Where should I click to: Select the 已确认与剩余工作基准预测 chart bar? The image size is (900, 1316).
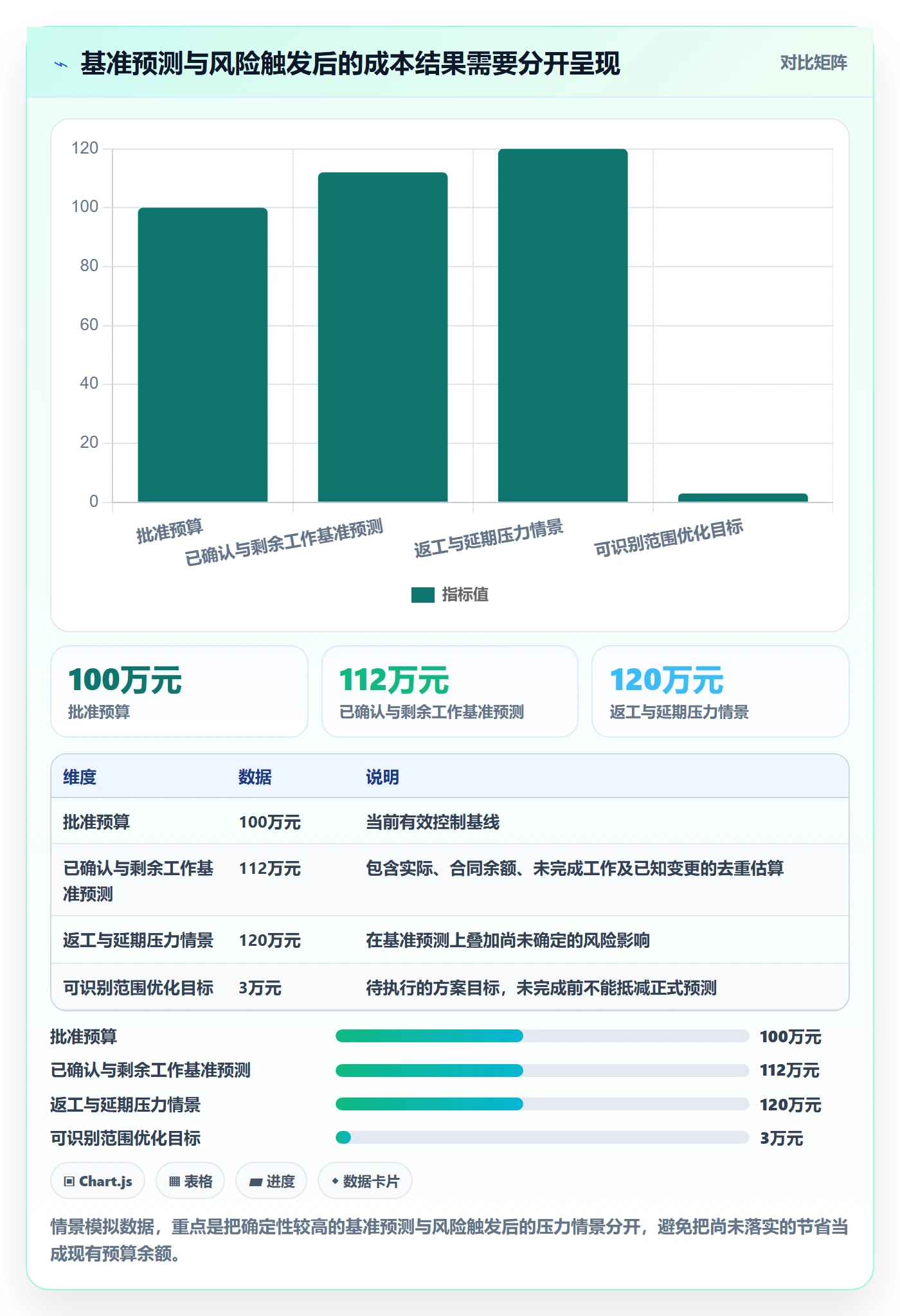[382, 337]
